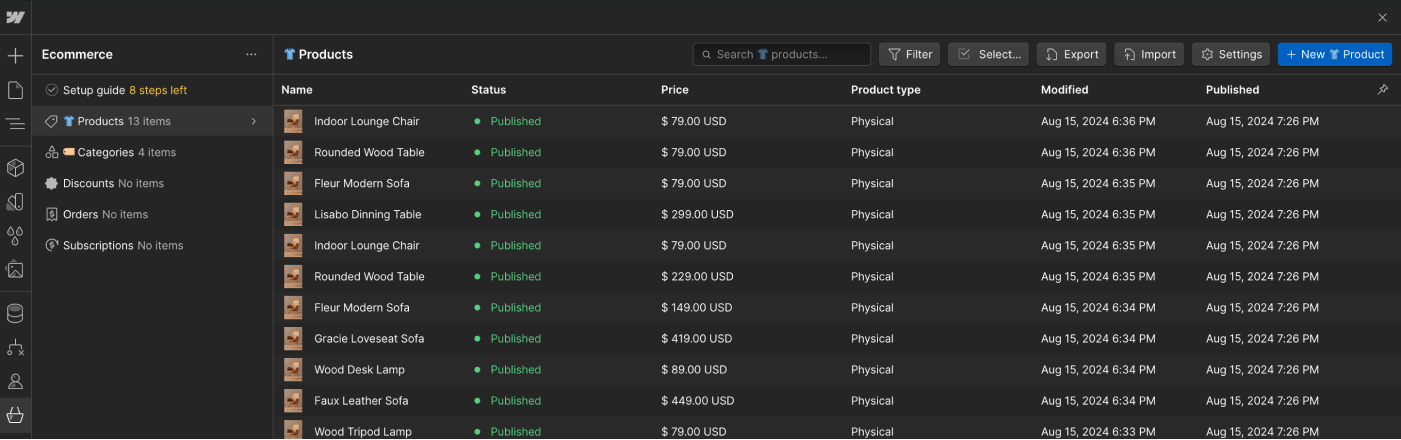The height and width of the screenshot is (440, 1401).
Task: Click the $ 419.00 USD price cell
Action: coord(697,338)
